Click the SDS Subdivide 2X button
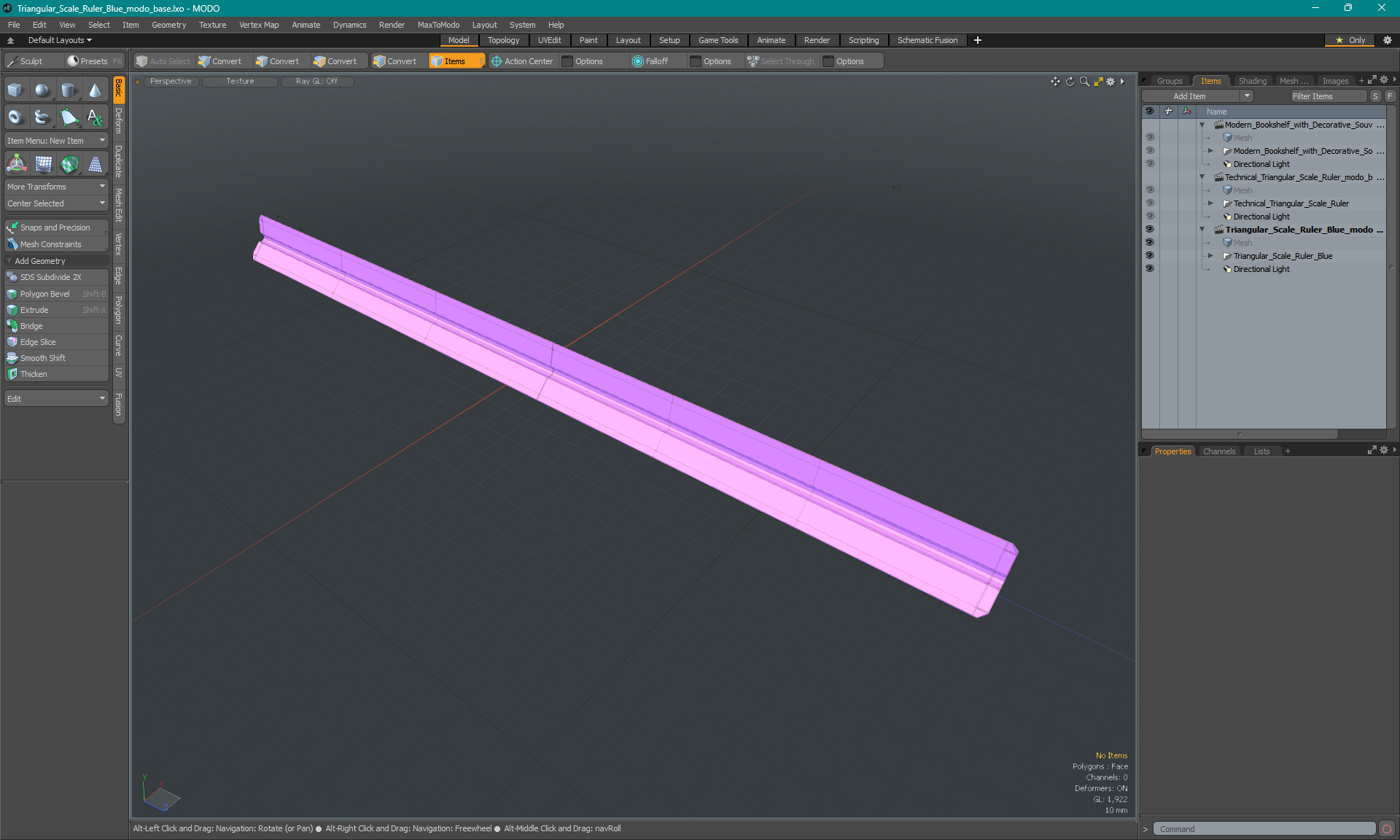Image resolution: width=1400 pixels, height=840 pixels. click(x=56, y=277)
